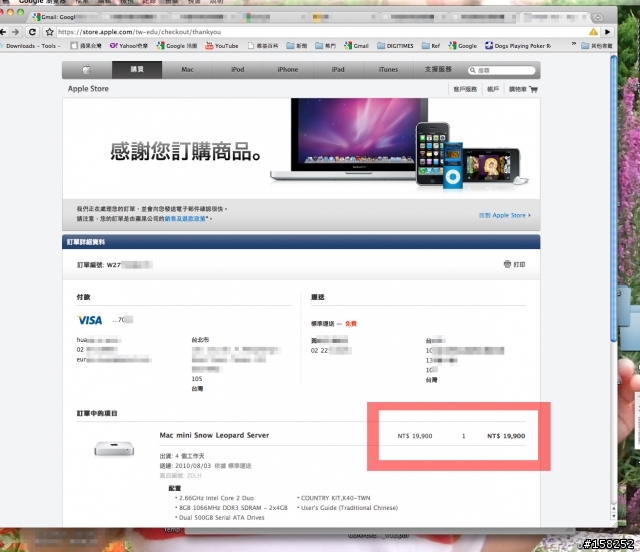
Task: Click the shopping cart icon
Action: (533, 89)
